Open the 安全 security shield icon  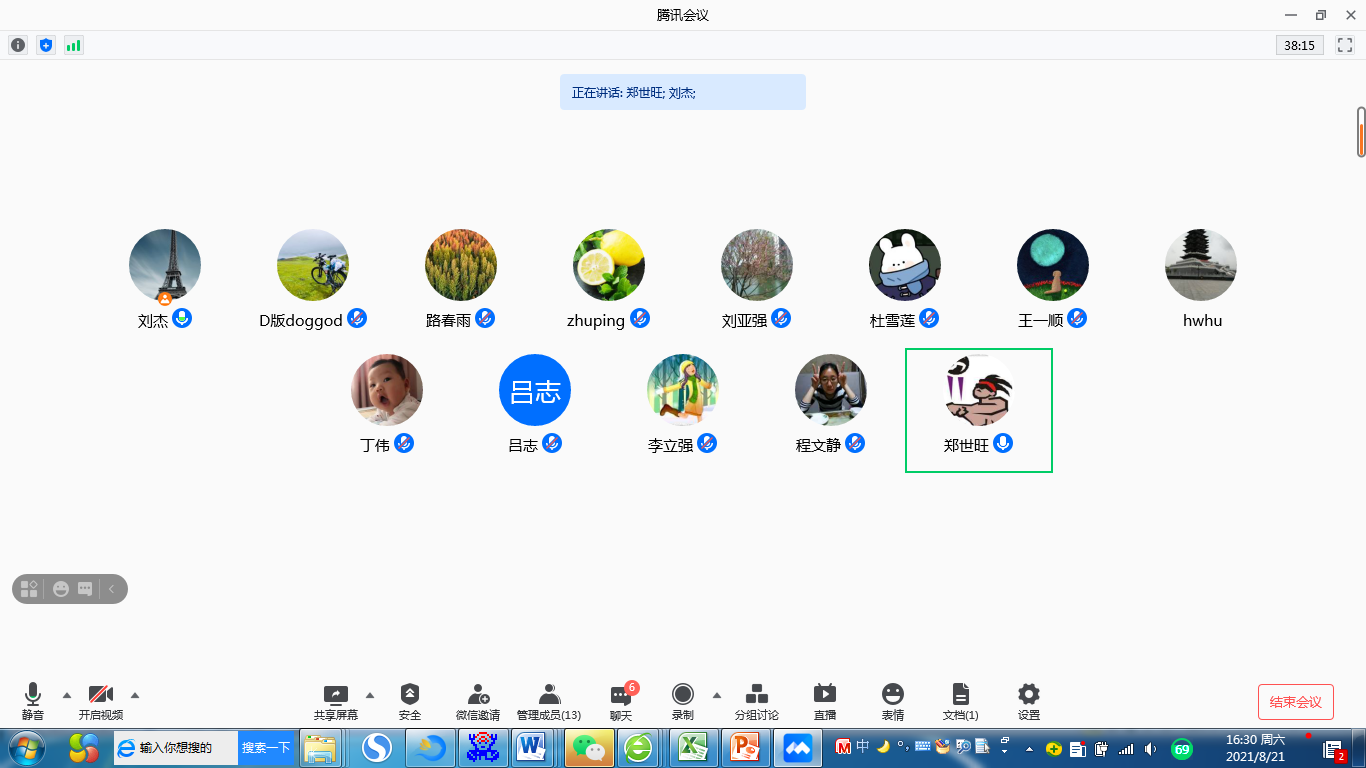[410, 695]
